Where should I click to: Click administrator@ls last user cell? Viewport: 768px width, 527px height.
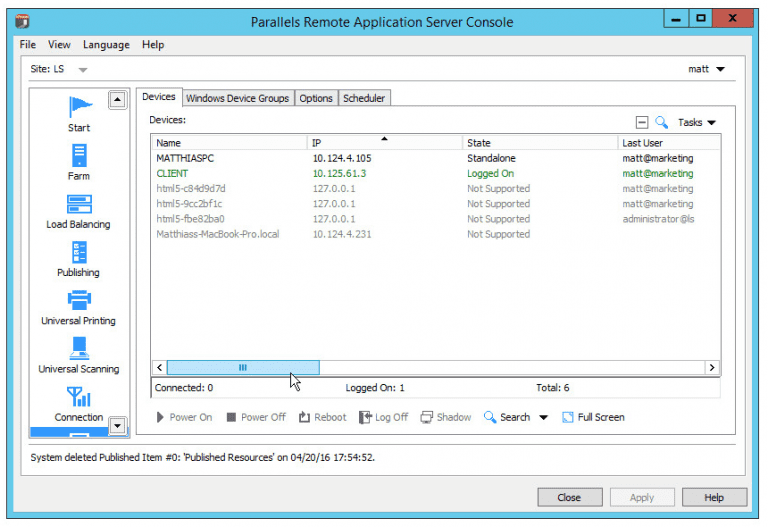658,219
